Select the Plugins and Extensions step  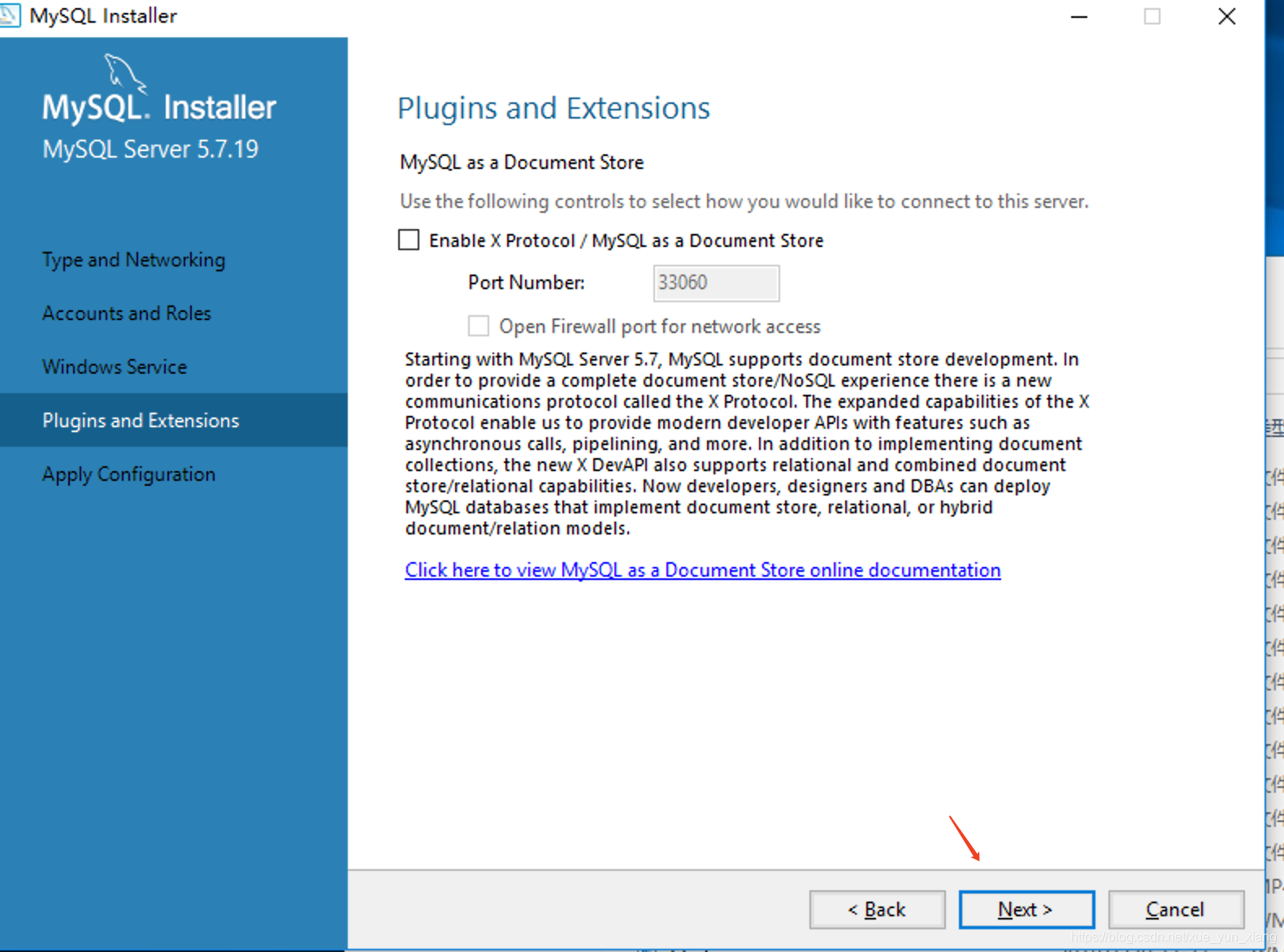click(x=174, y=420)
